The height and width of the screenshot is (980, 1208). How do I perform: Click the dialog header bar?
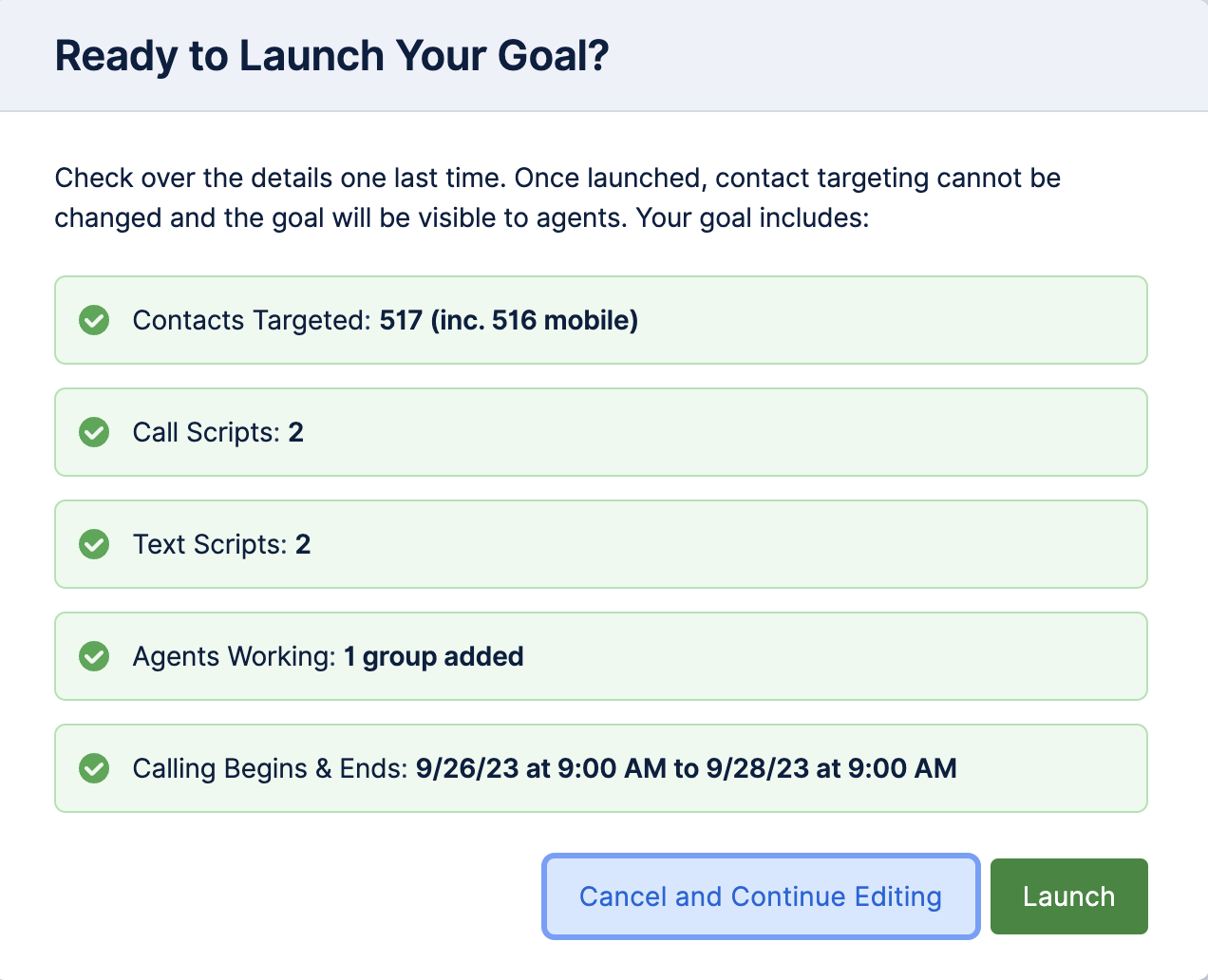[x=604, y=55]
